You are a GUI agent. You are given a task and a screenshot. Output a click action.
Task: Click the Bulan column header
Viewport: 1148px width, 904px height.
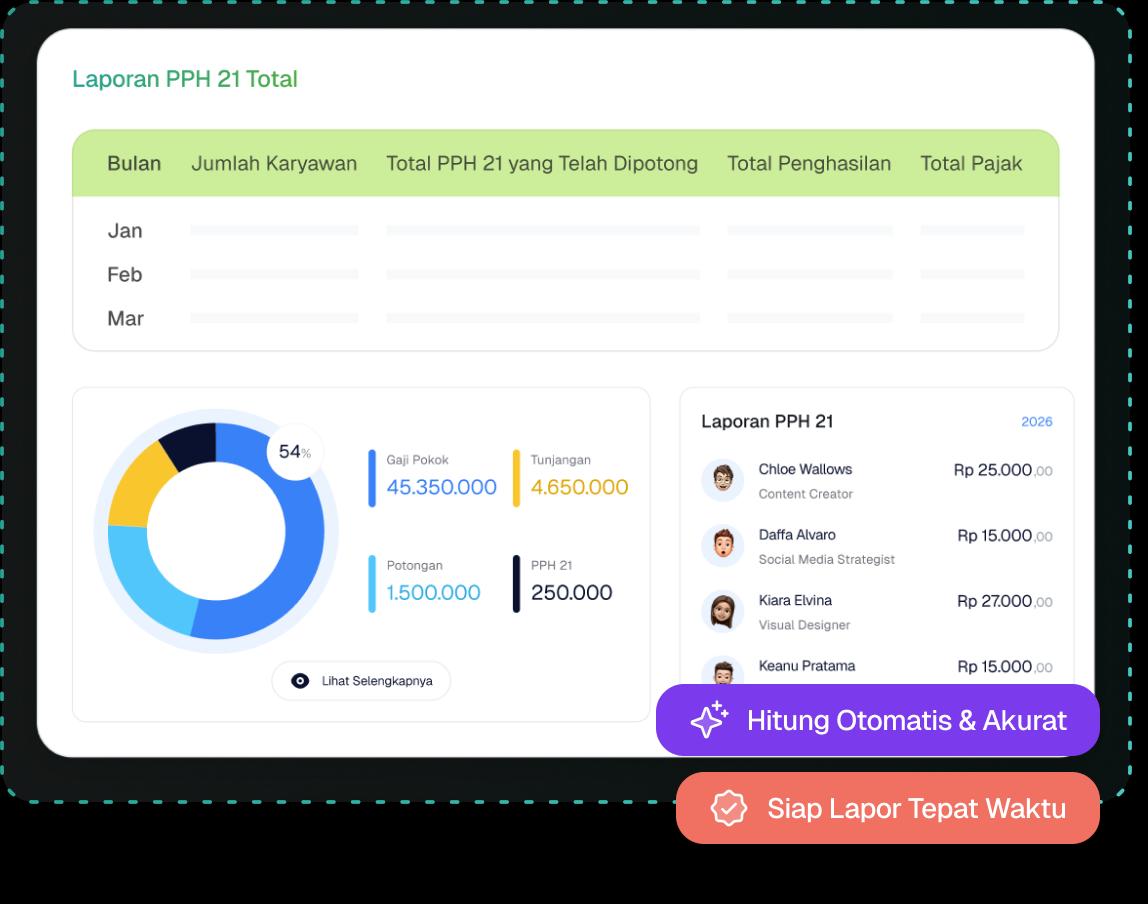tap(134, 164)
